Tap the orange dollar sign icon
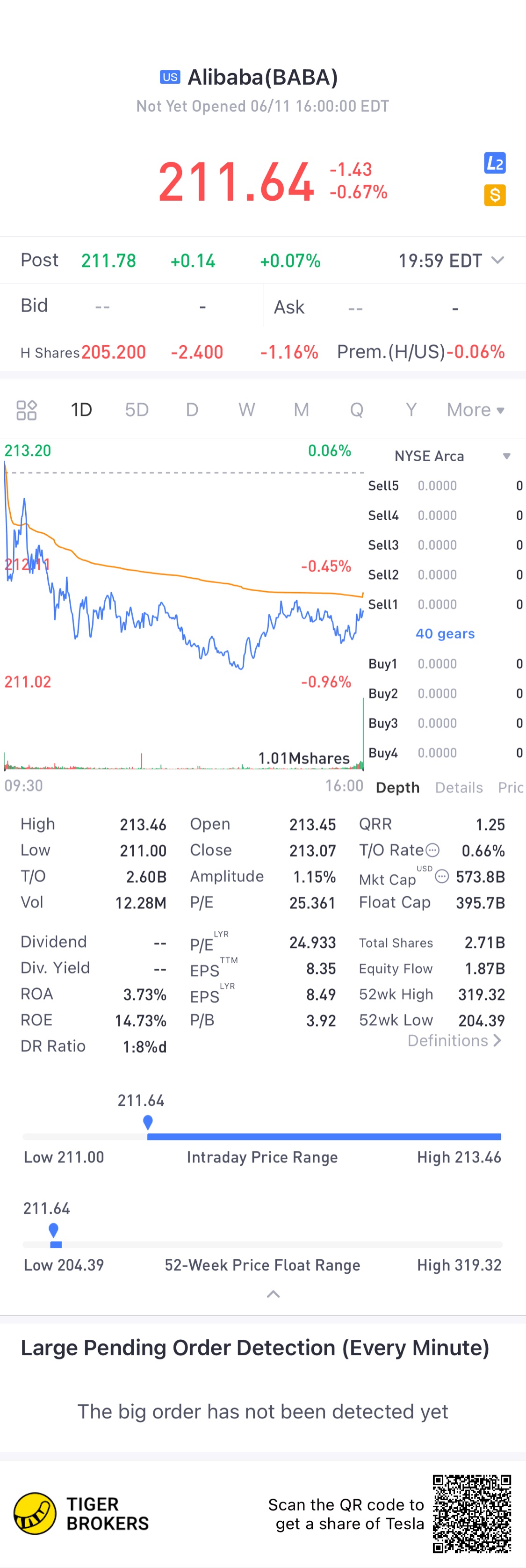Viewport: 526px width, 1568px height. point(494,195)
